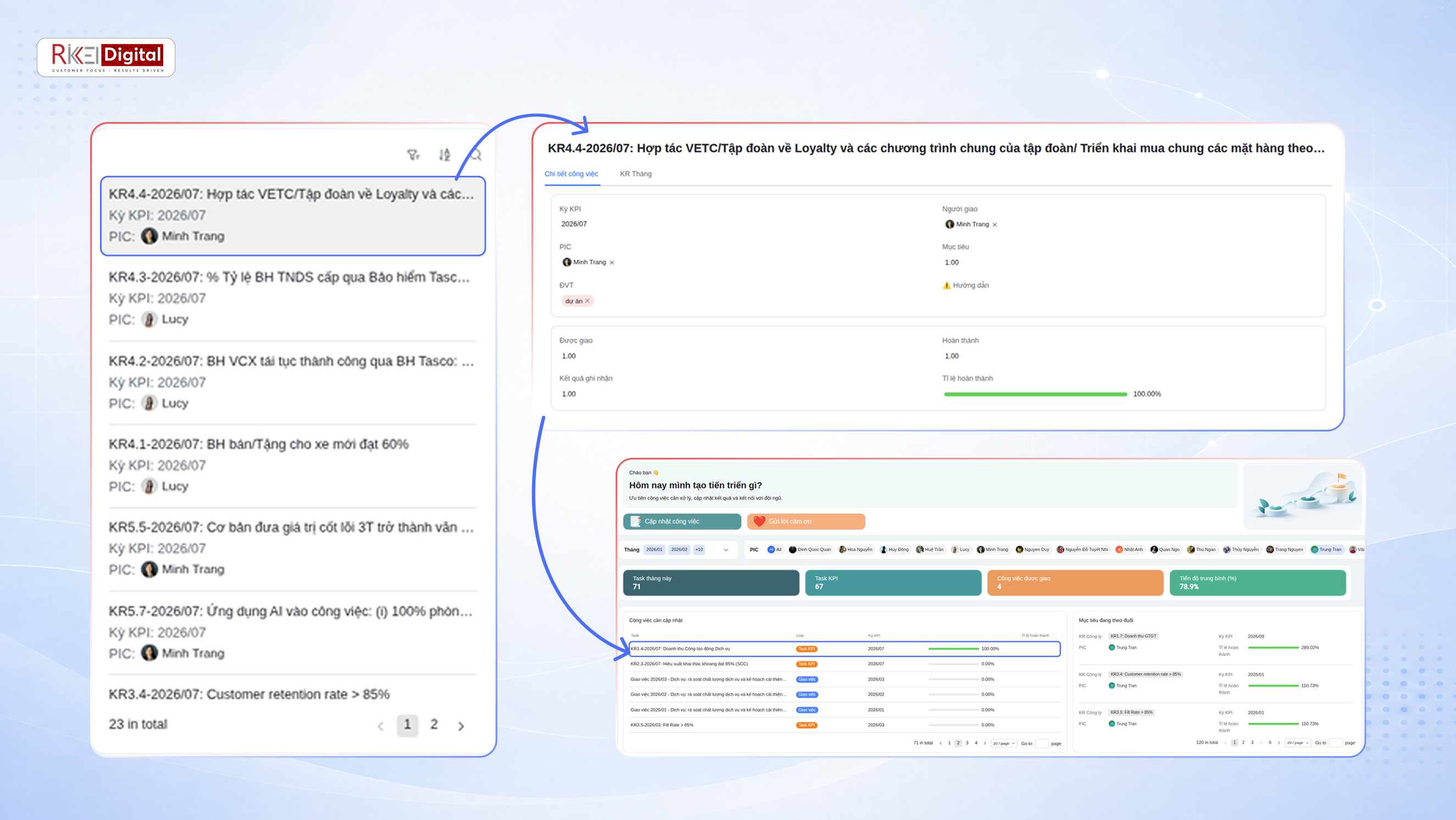Switch to the KR Tháng tab
Viewport: 1456px width, 820px height.
(x=635, y=174)
